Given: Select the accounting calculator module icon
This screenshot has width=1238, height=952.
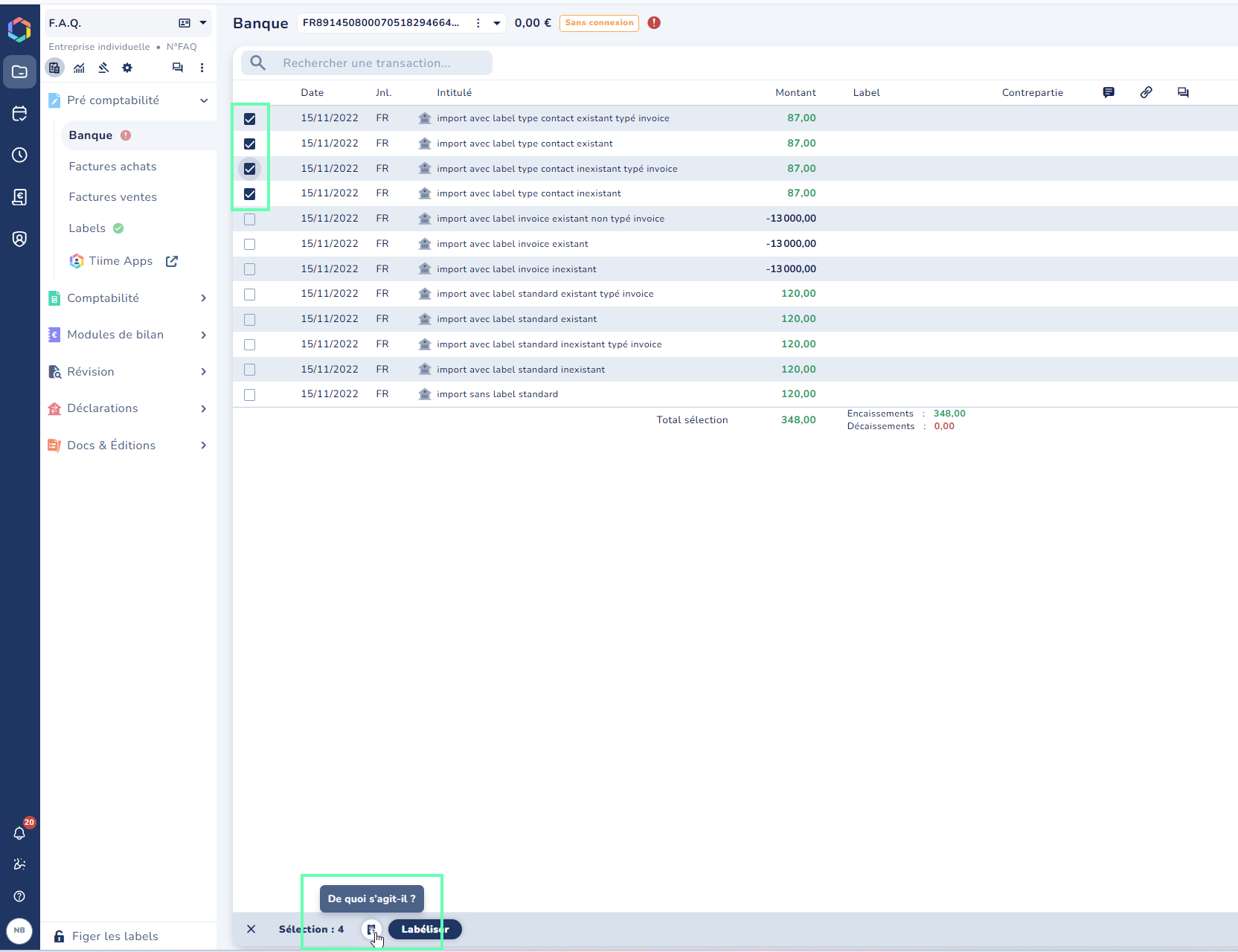Looking at the screenshot, I should coord(54,68).
